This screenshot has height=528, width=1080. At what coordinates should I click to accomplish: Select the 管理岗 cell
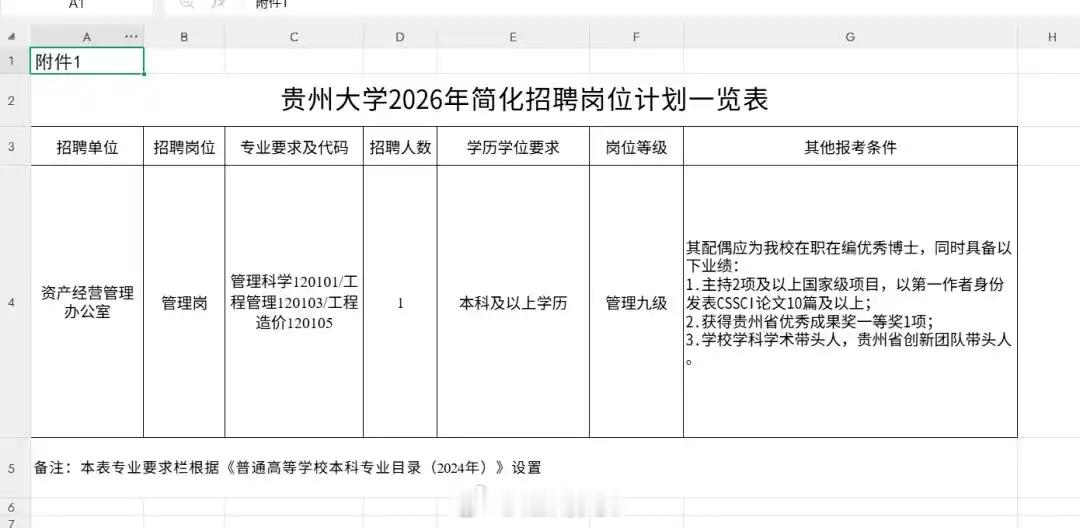[x=184, y=302]
